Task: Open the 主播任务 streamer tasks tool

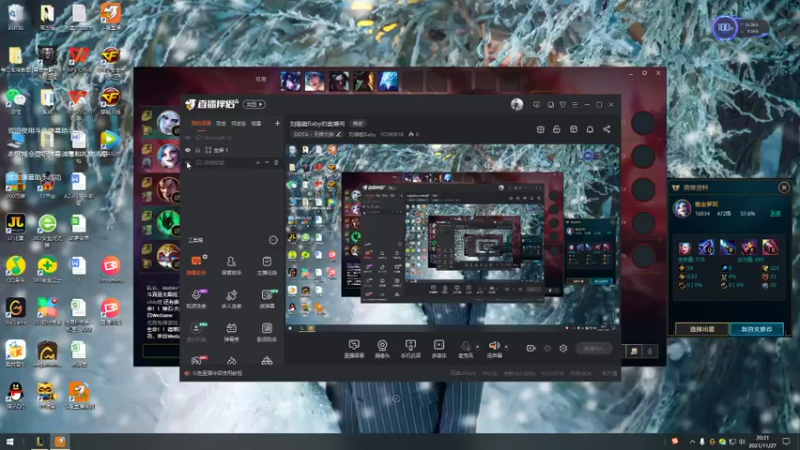Action: point(267,265)
